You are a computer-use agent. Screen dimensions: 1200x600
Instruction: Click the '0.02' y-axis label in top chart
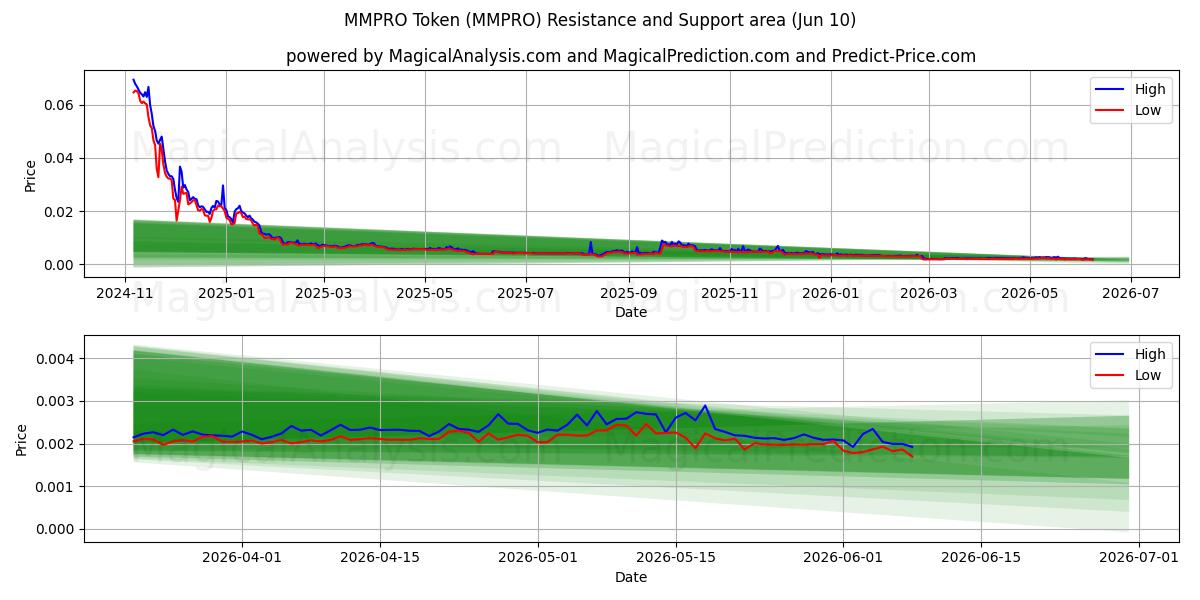coord(61,212)
